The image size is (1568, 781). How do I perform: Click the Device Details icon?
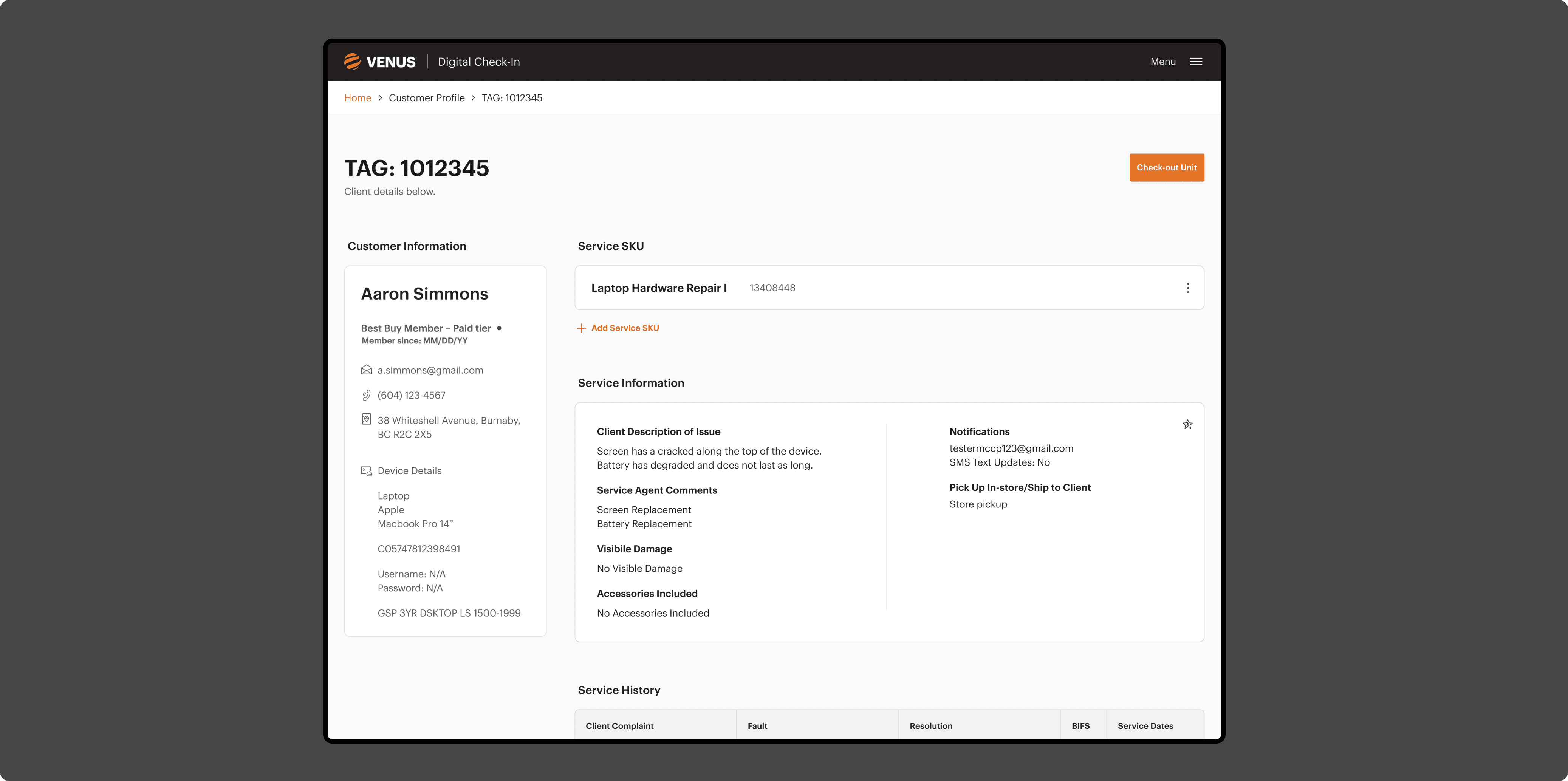tap(367, 470)
